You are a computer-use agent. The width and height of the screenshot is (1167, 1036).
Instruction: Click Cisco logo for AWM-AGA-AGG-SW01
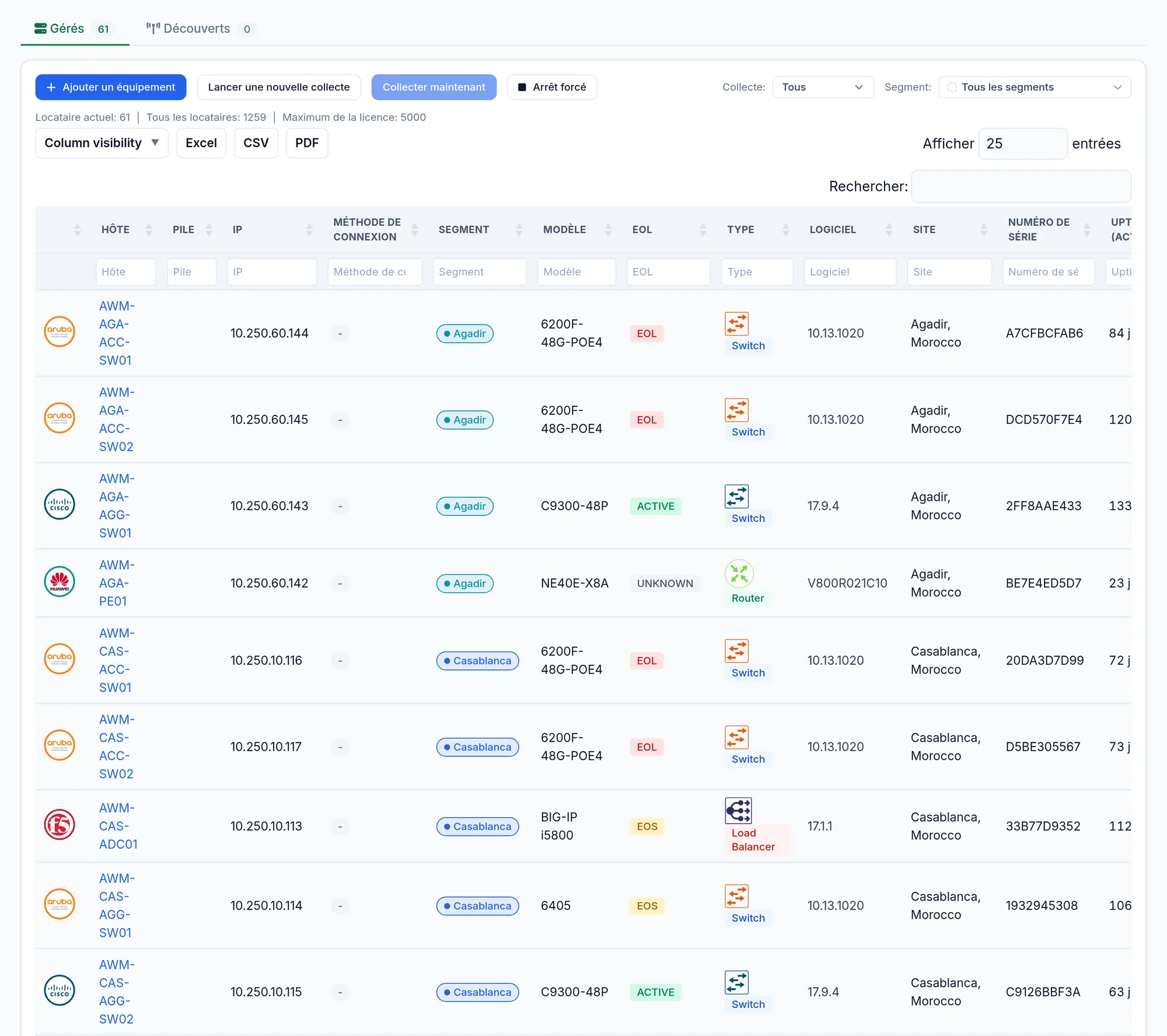point(60,505)
